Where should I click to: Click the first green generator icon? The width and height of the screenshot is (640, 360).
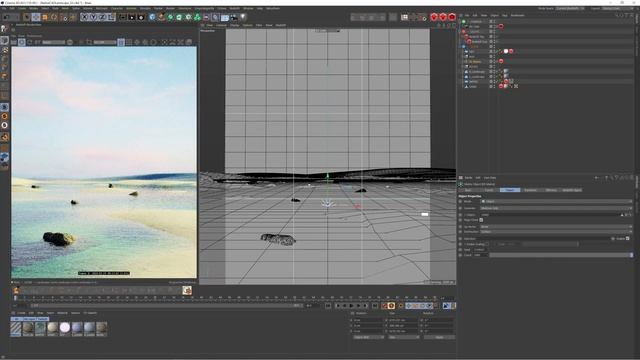[x=170, y=17]
